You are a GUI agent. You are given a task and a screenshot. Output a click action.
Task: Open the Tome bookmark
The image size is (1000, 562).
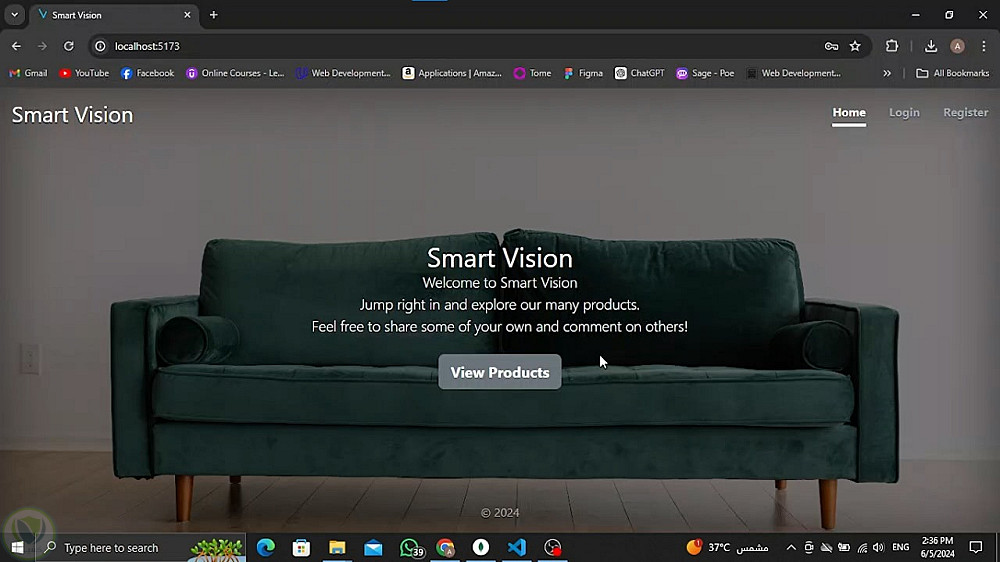[533, 73]
